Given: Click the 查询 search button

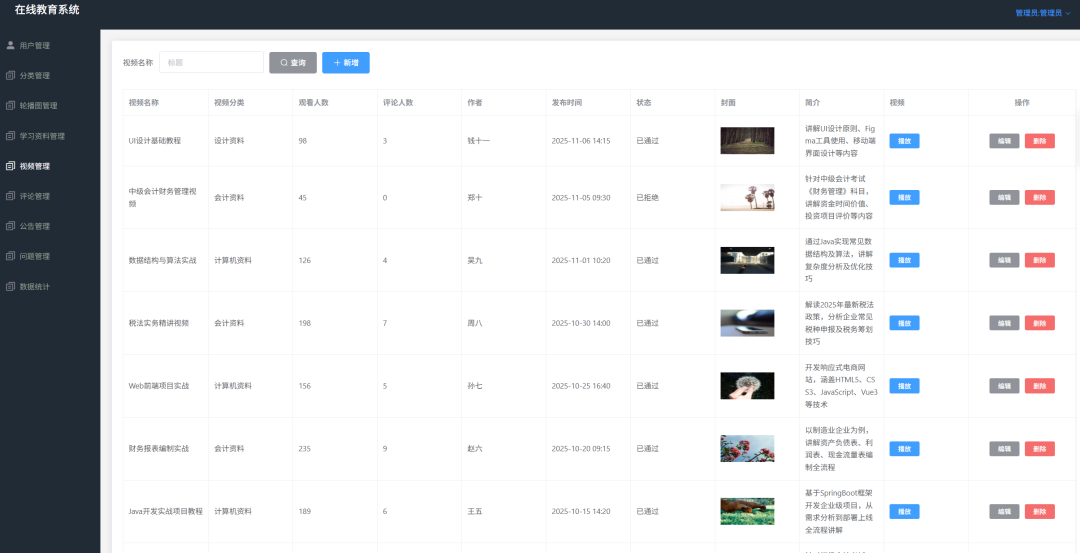Looking at the screenshot, I should click(293, 63).
